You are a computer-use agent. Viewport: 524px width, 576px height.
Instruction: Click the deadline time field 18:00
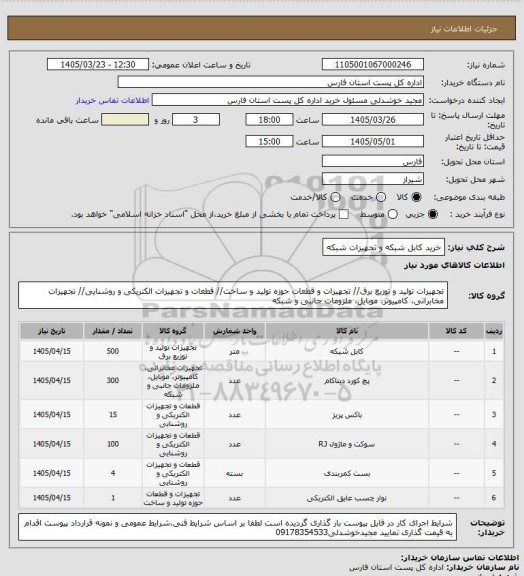coord(269,120)
